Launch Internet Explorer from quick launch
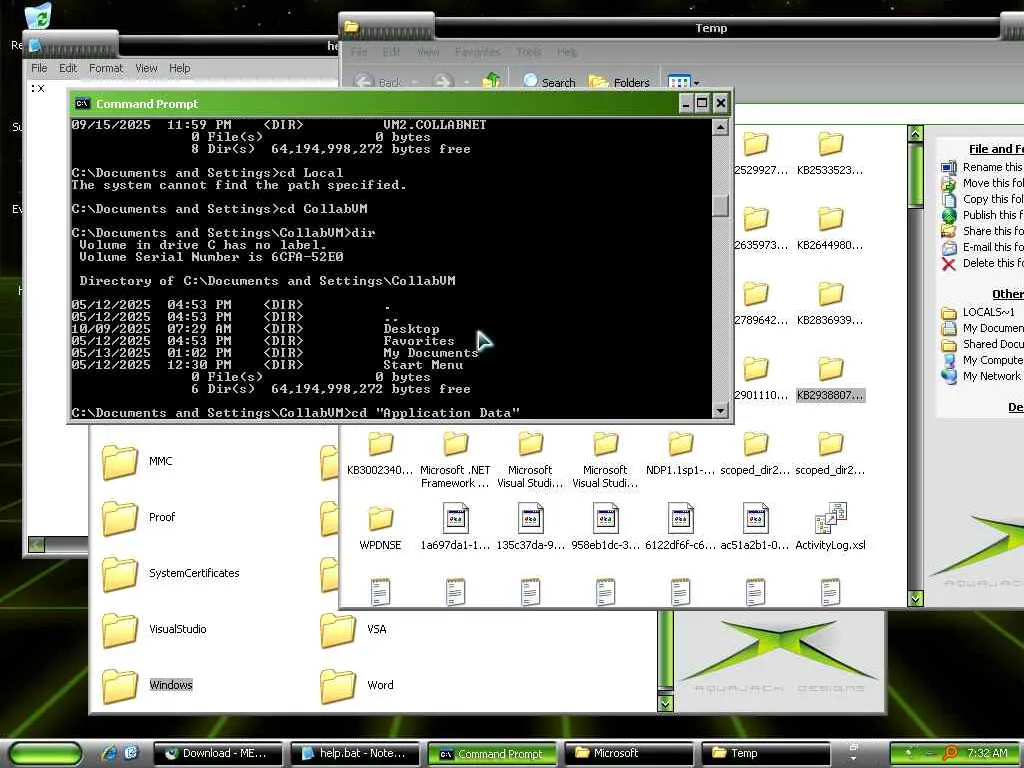The height and width of the screenshot is (768, 1024). coord(109,753)
